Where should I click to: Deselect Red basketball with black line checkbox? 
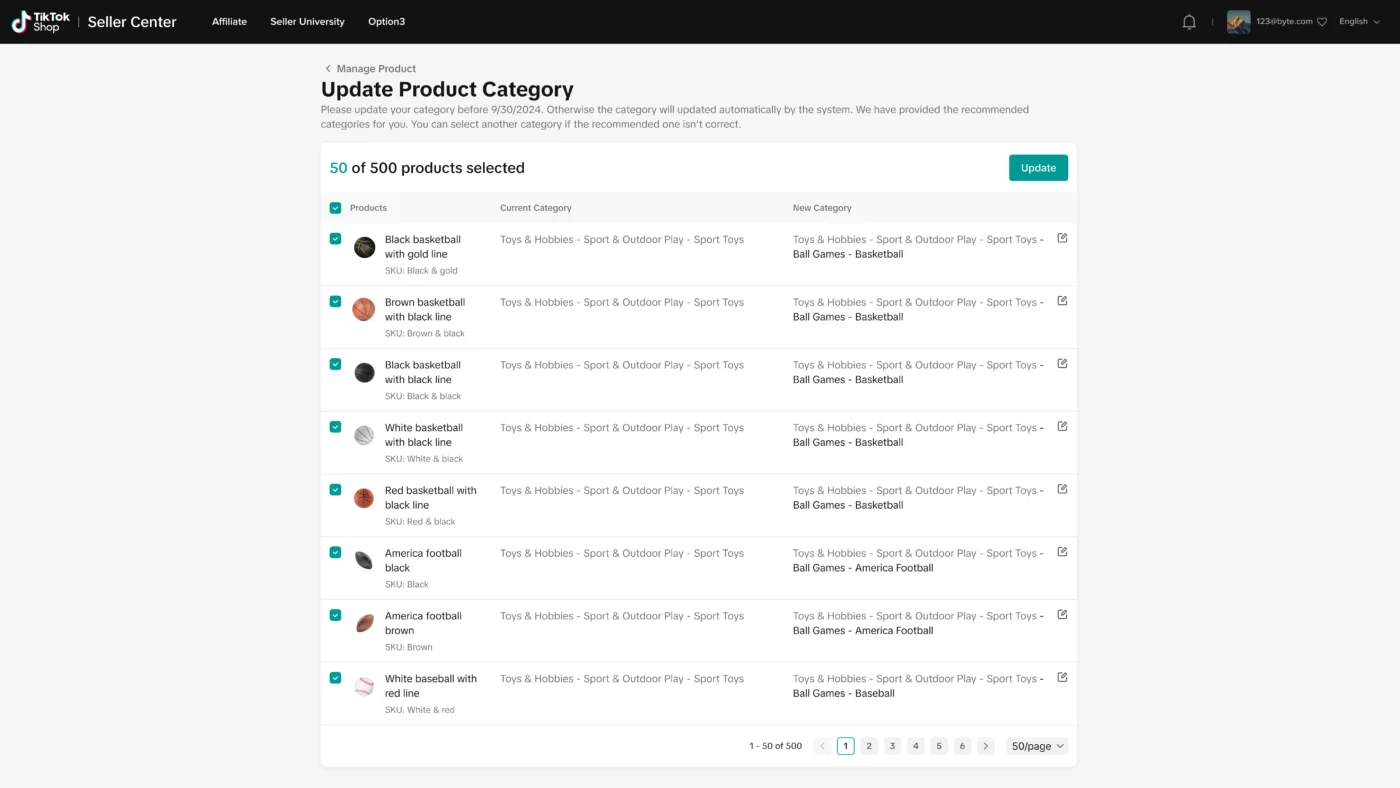(x=335, y=490)
